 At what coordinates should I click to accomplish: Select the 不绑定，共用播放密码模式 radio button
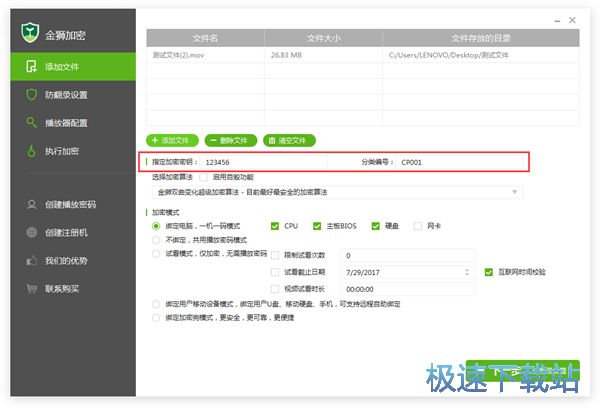tap(155, 240)
